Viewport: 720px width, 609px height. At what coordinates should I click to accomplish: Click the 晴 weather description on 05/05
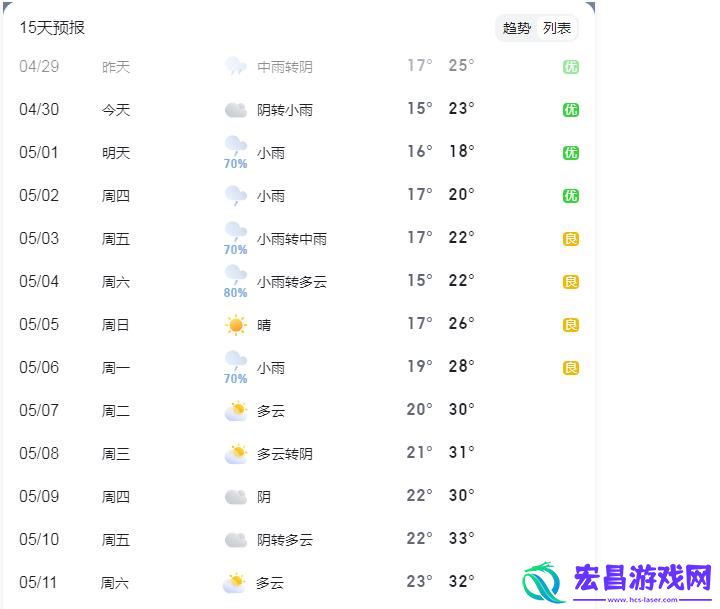[264, 325]
